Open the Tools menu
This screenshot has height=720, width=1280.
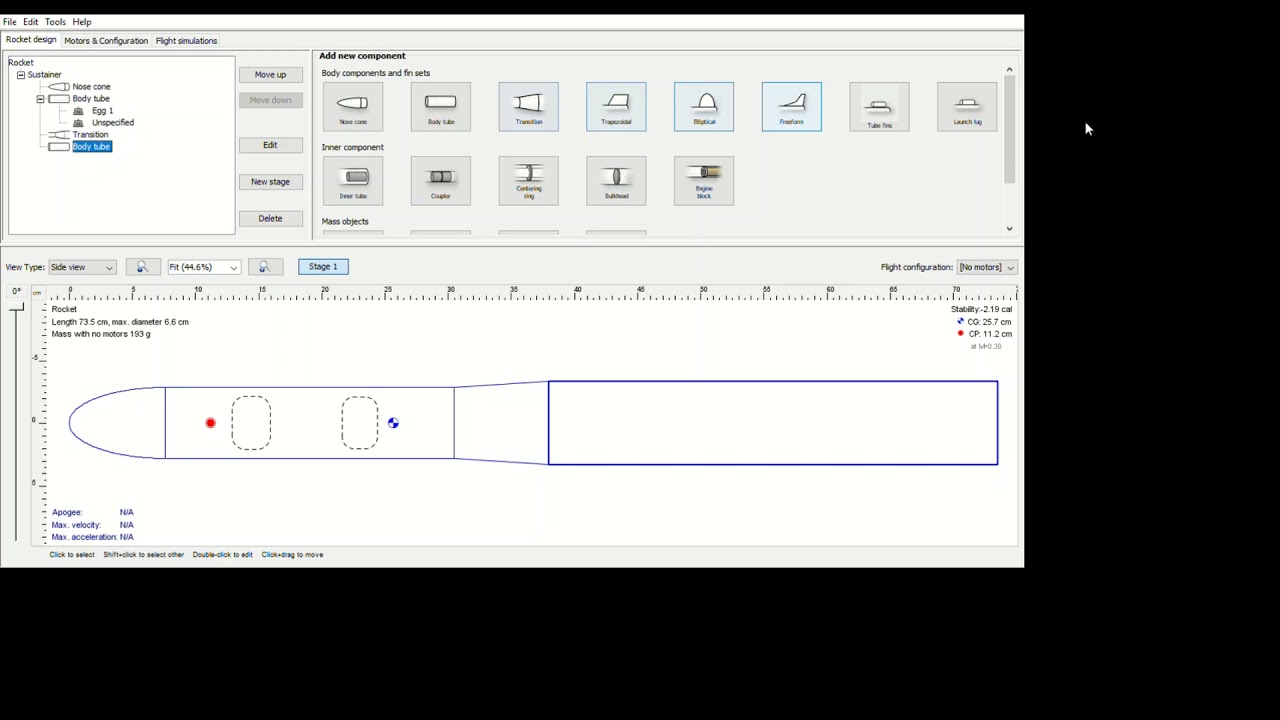55,22
